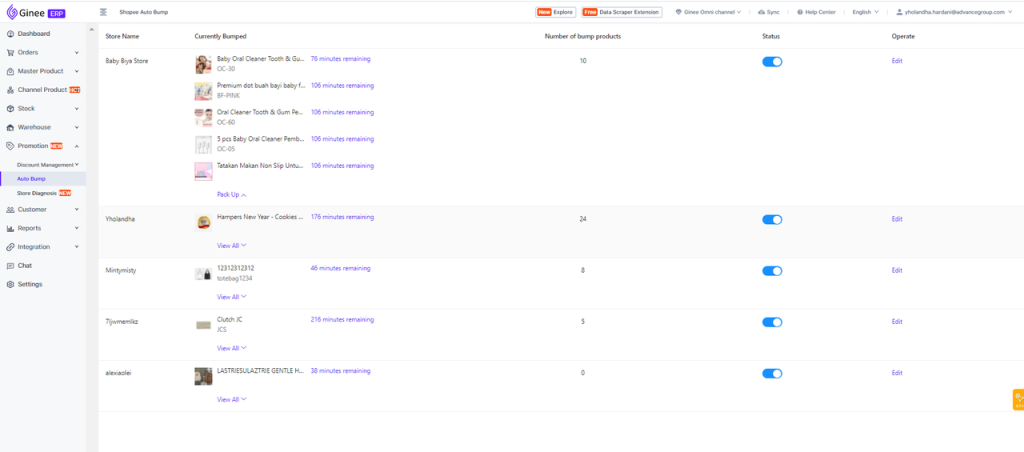Click 'Number of bump products' column header

583,37
